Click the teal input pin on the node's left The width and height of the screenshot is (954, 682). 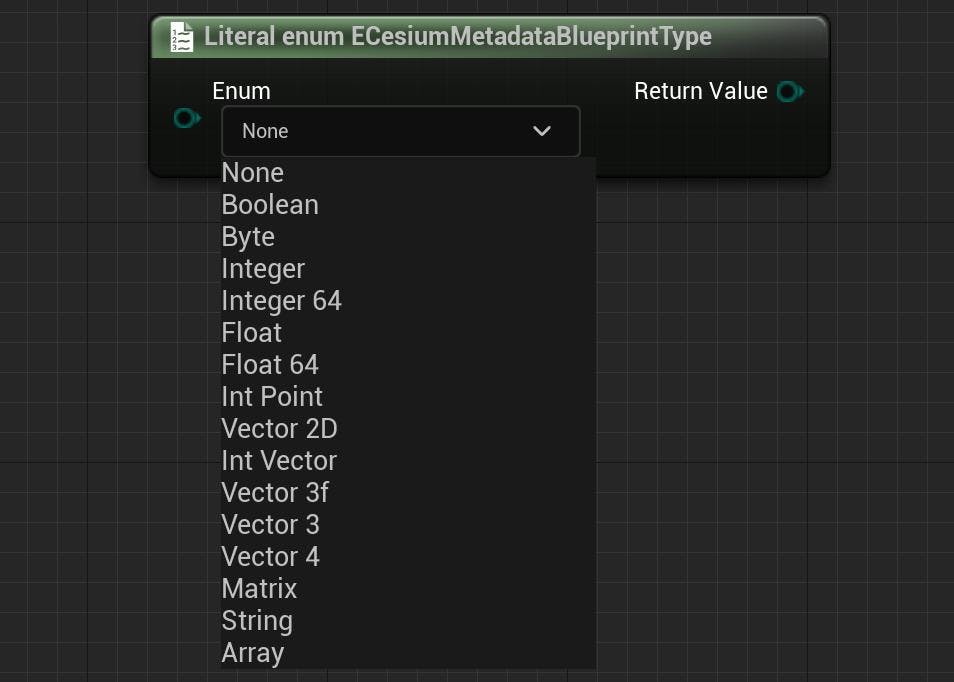tap(186, 118)
